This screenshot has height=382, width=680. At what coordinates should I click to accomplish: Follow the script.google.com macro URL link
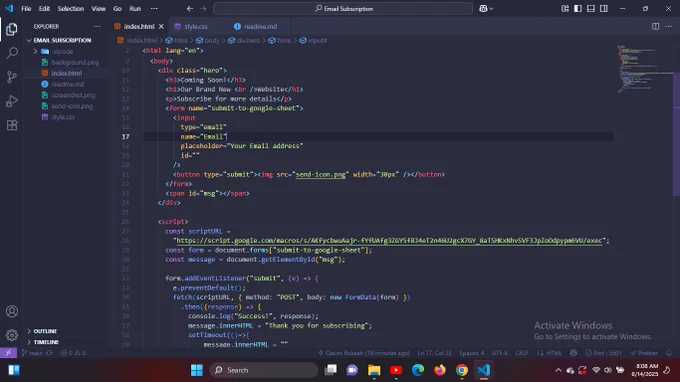pyautogui.click(x=389, y=241)
